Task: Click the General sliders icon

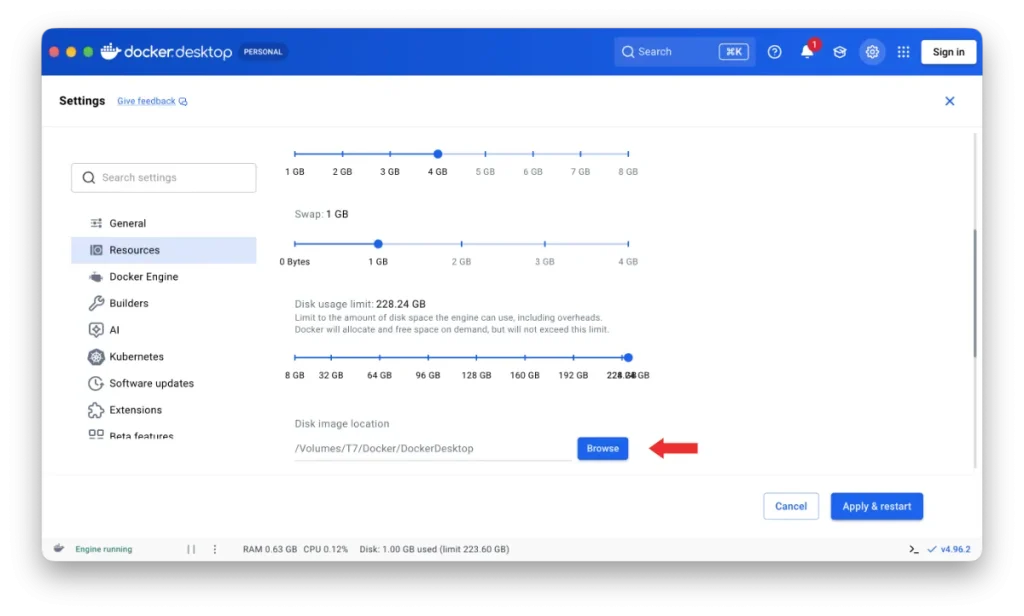Action: 96,223
